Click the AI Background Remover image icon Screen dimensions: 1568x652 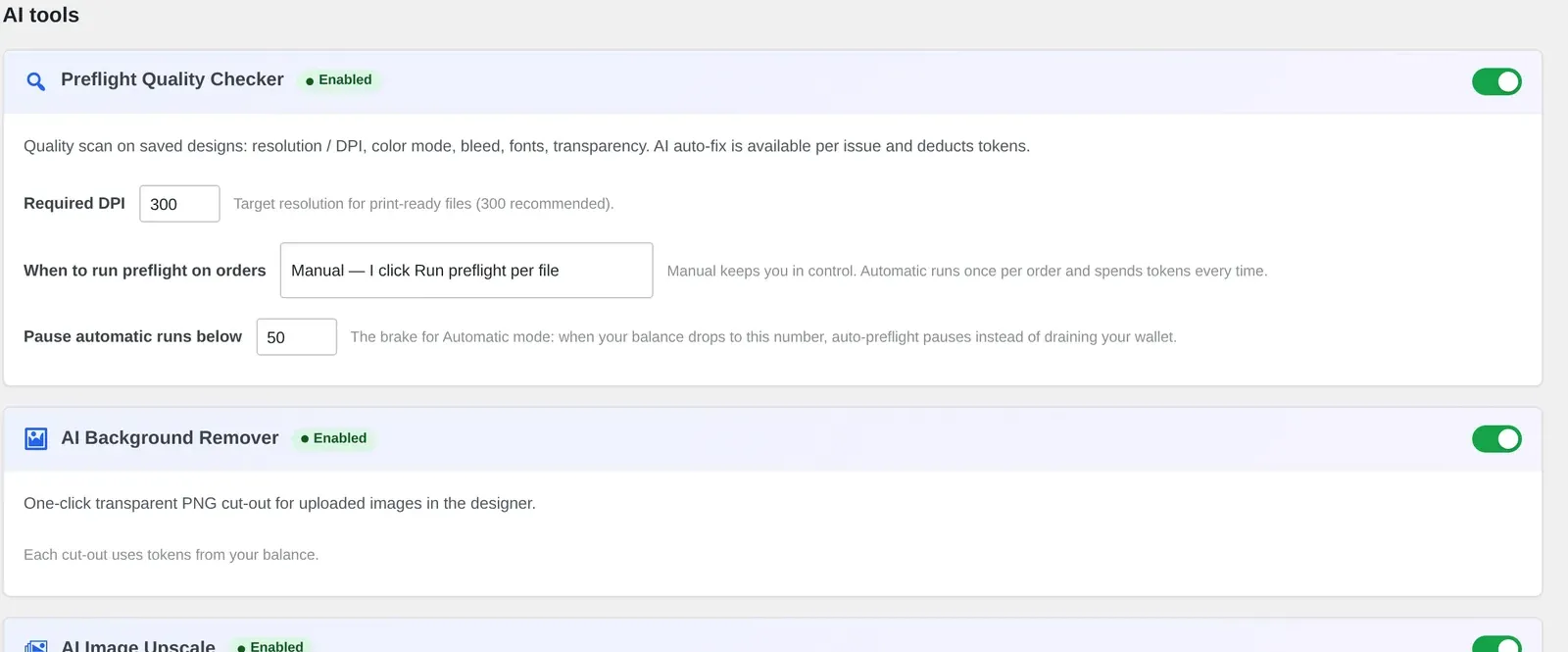tap(36, 438)
